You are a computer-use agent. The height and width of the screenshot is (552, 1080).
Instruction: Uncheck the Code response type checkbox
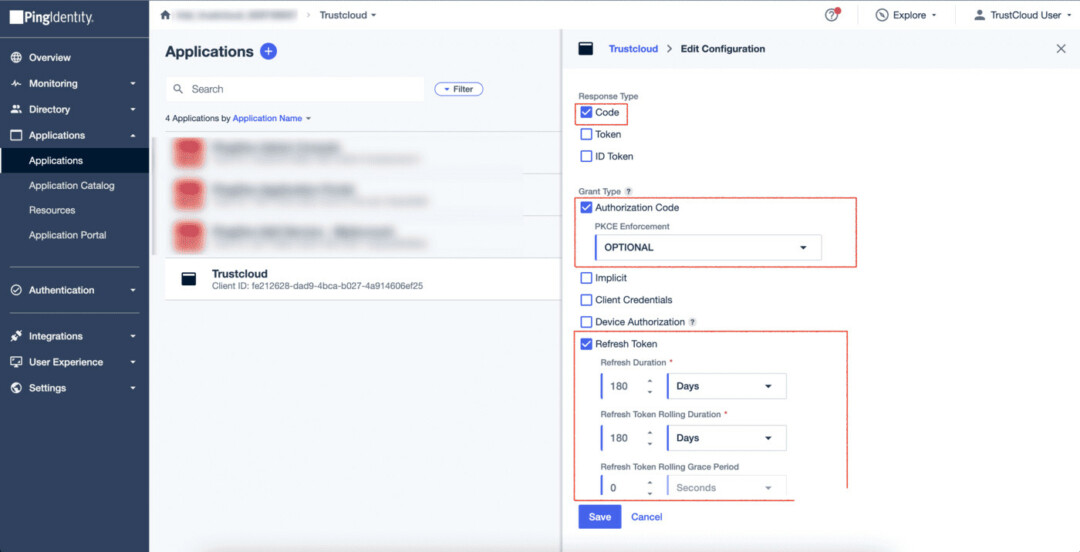(586, 112)
